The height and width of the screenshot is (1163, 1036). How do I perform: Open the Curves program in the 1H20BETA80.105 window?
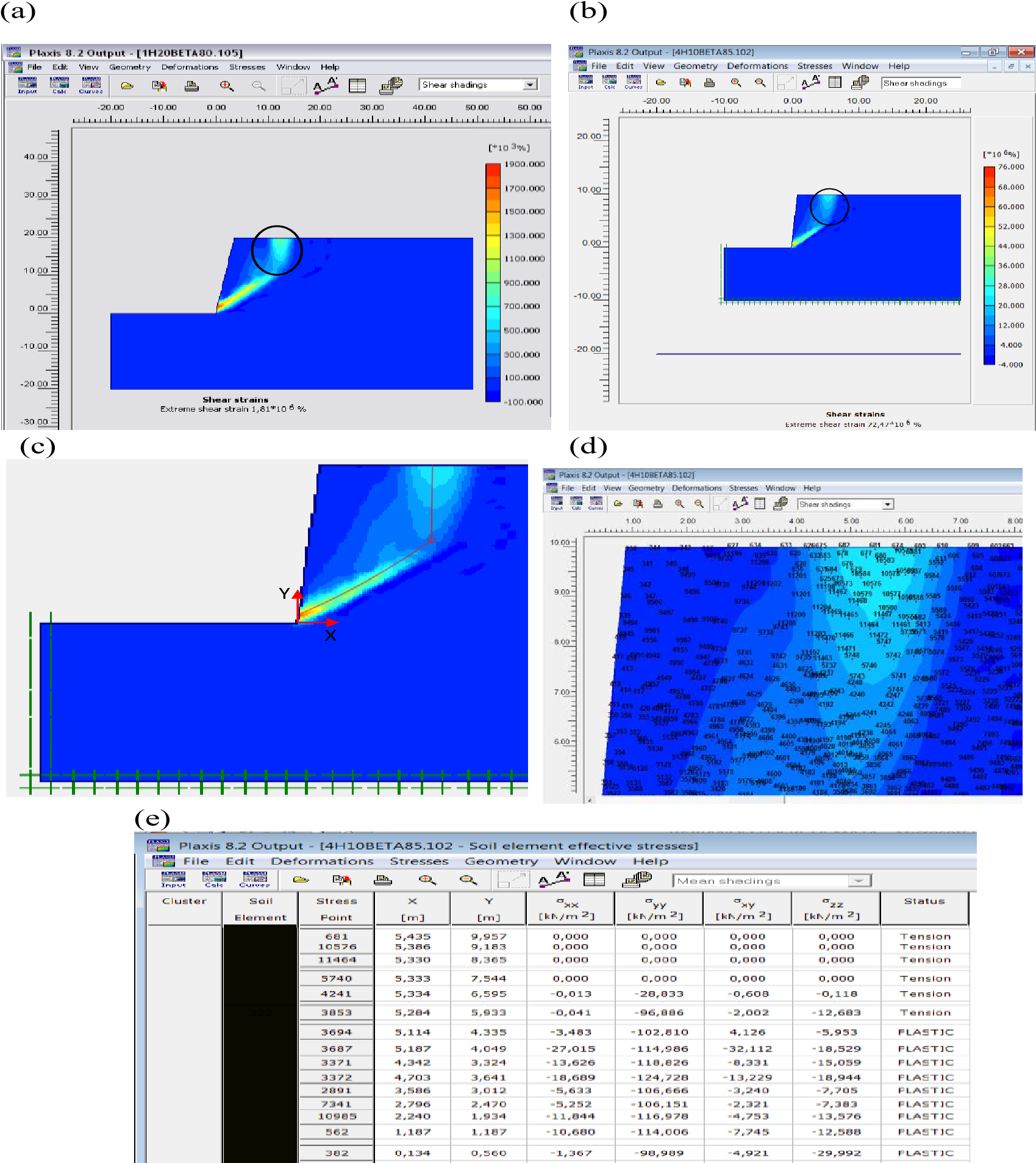[91, 85]
